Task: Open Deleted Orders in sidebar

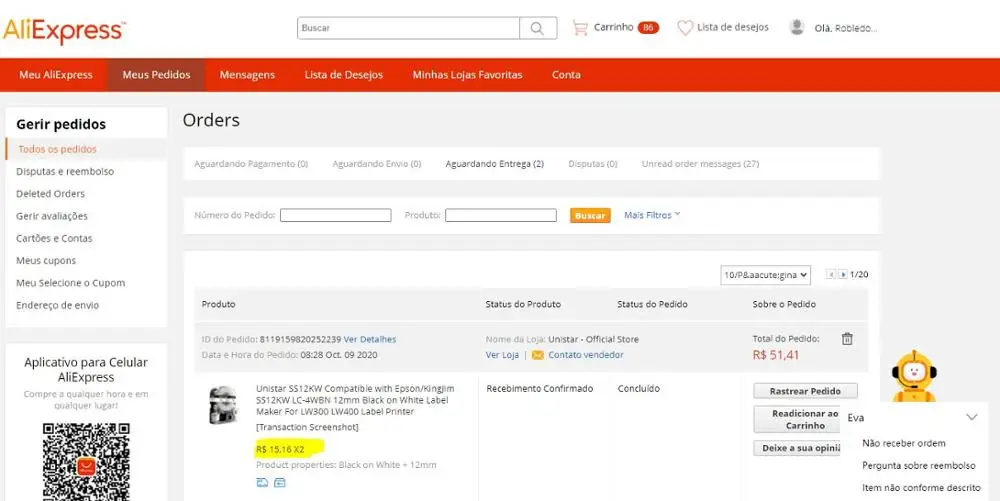Action: (x=50, y=194)
